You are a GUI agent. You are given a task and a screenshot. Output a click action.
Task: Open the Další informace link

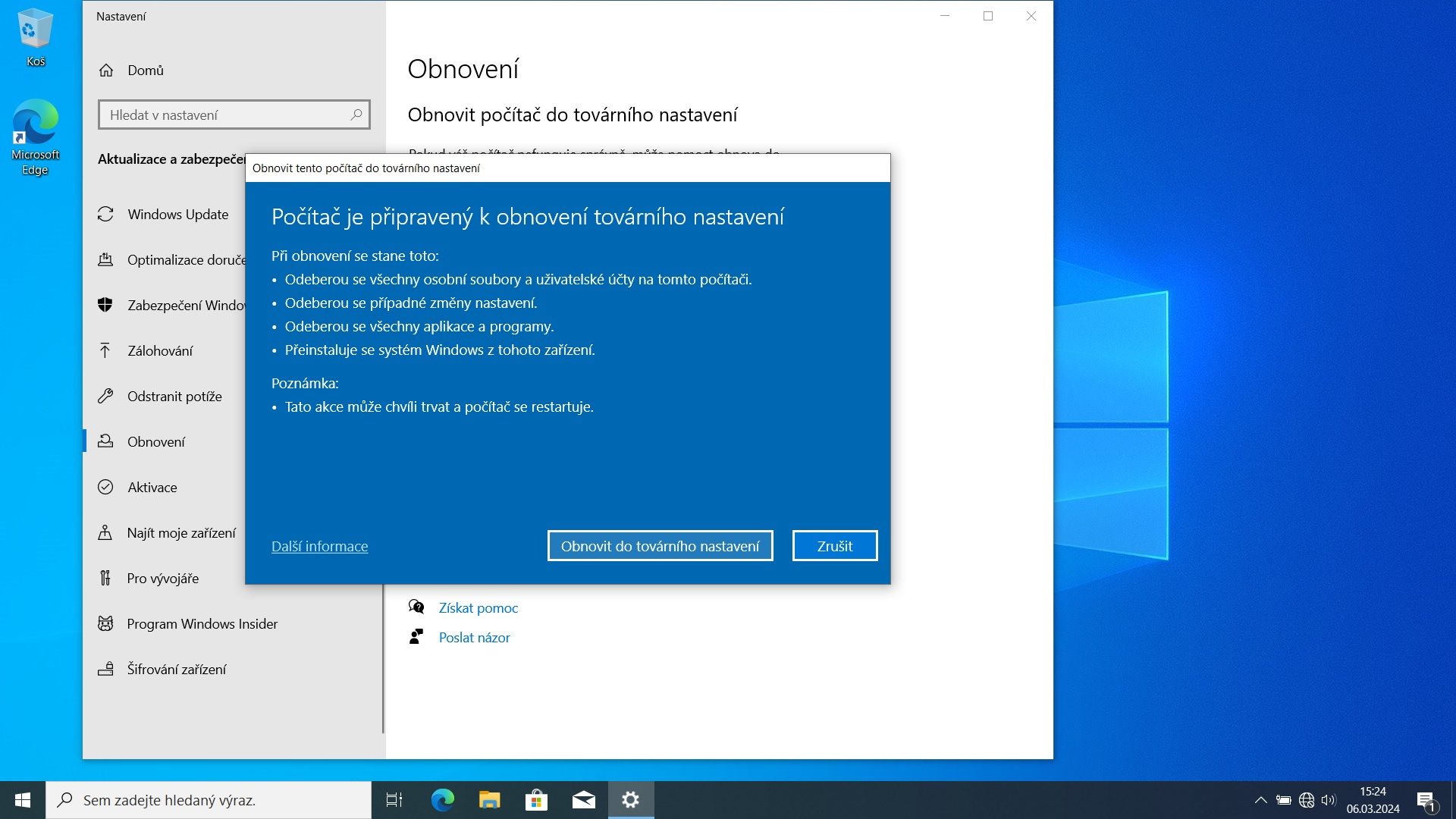pos(319,546)
